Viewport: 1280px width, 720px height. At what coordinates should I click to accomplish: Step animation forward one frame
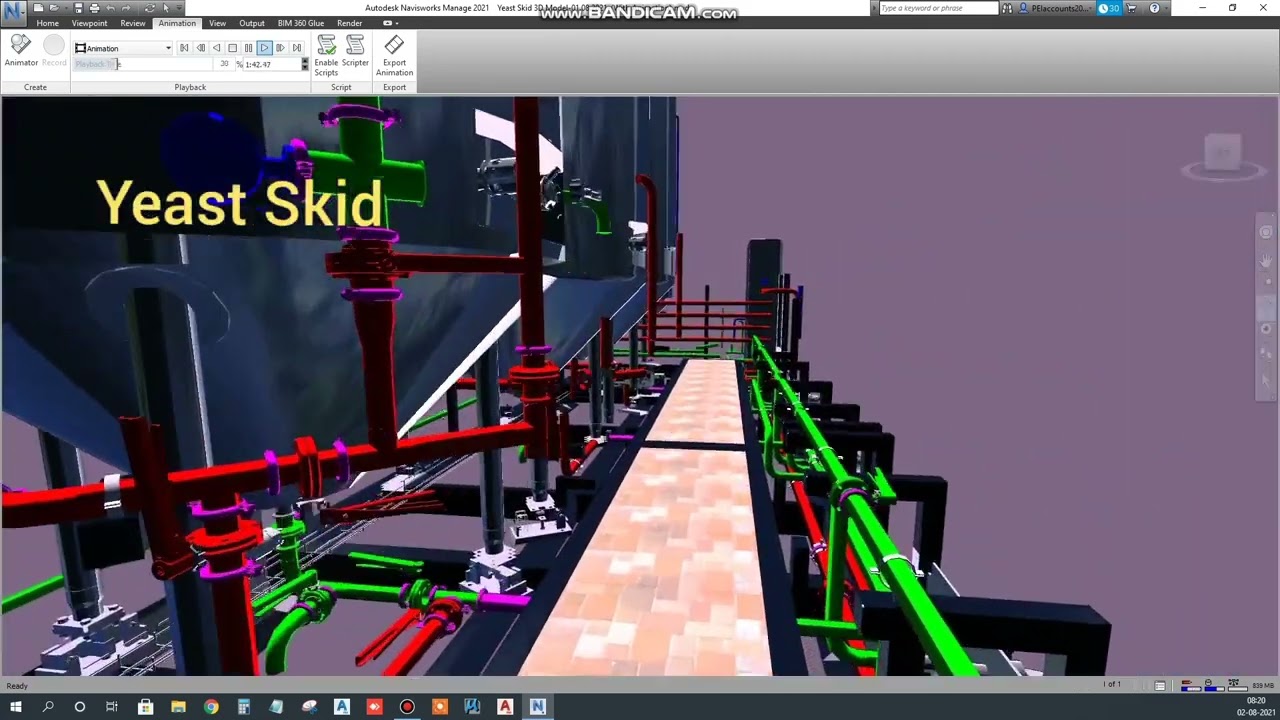pos(280,48)
